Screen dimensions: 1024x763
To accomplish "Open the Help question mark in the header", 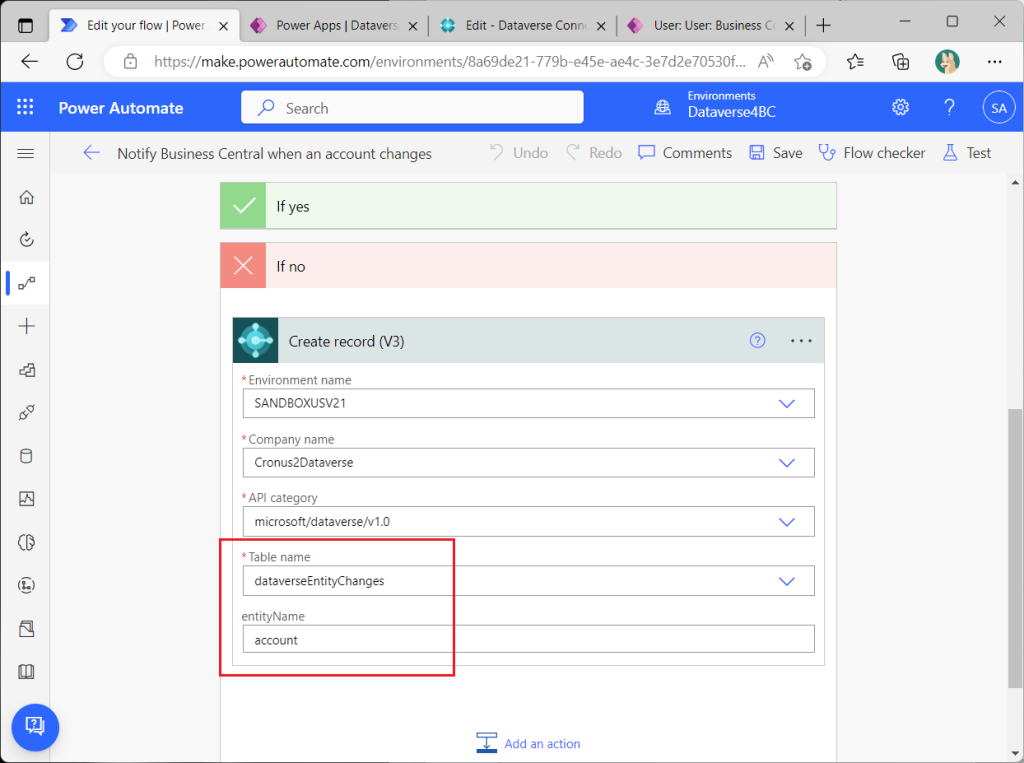I will click(x=949, y=107).
